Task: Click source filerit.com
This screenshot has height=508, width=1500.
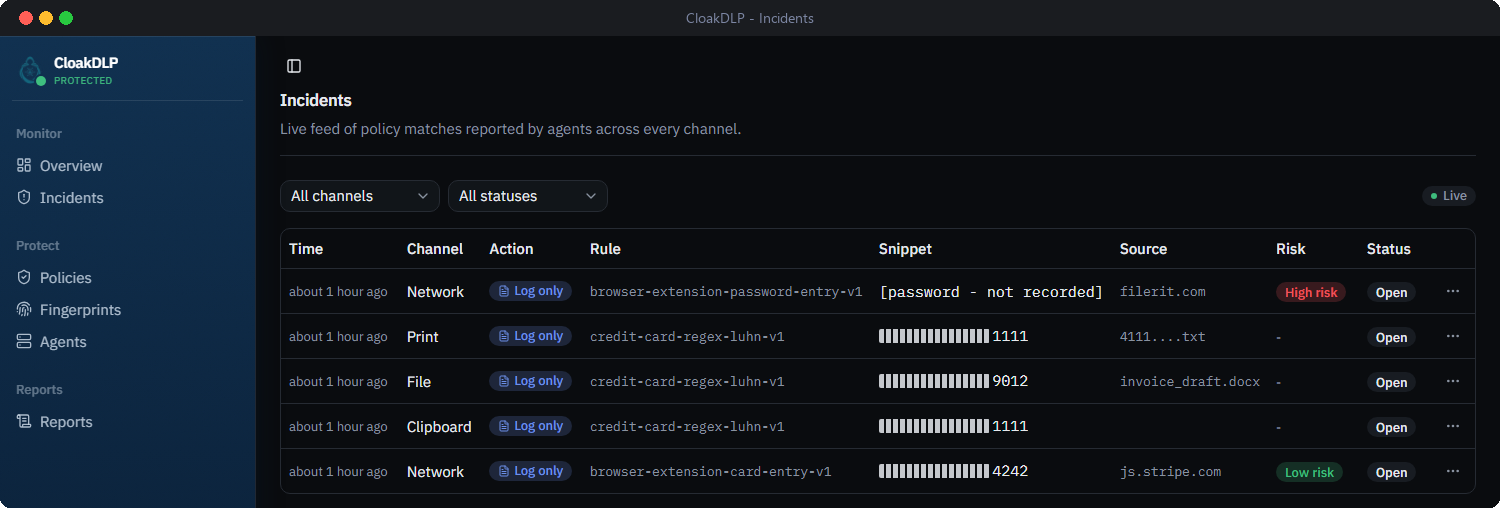Action: click(x=1163, y=292)
